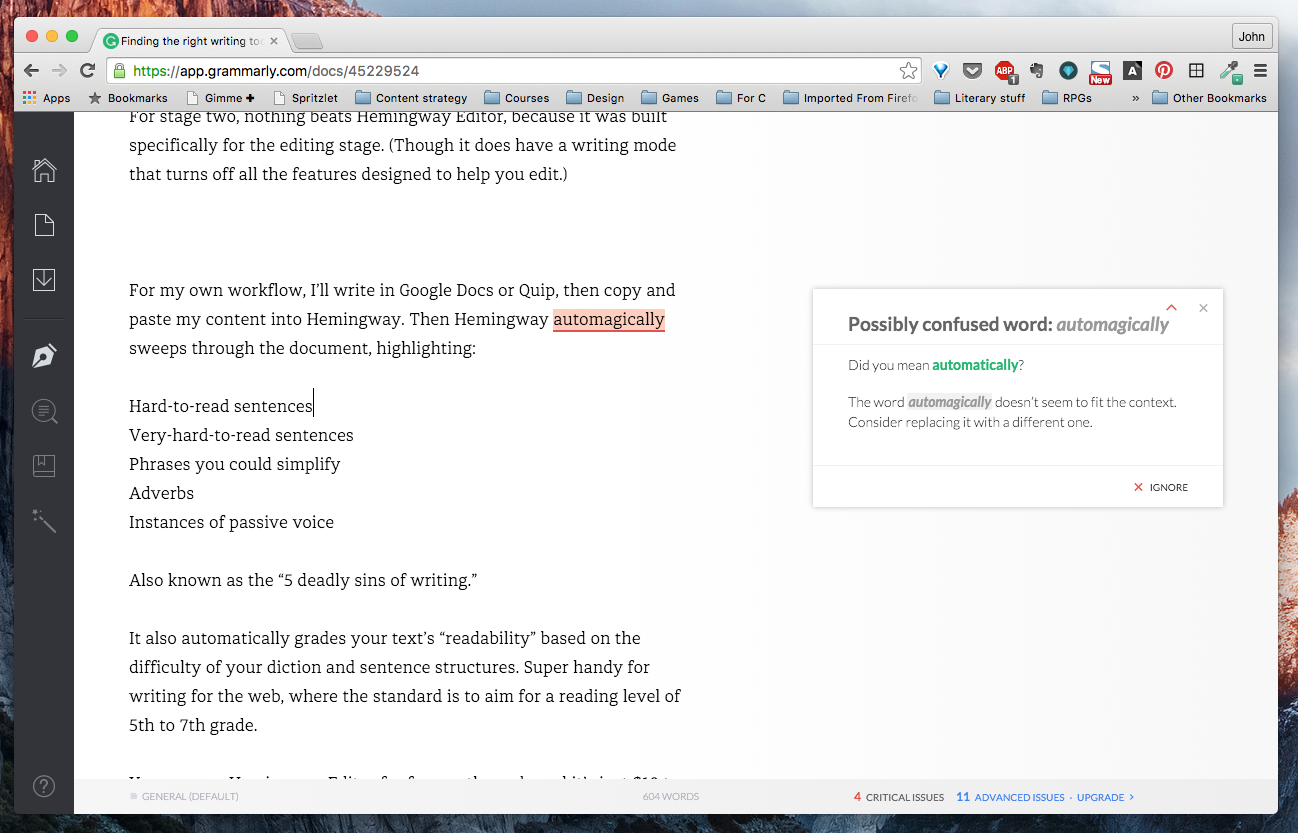1298x833 pixels.
Task: Close the suggestion card with the X
Action: [1203, 308]
